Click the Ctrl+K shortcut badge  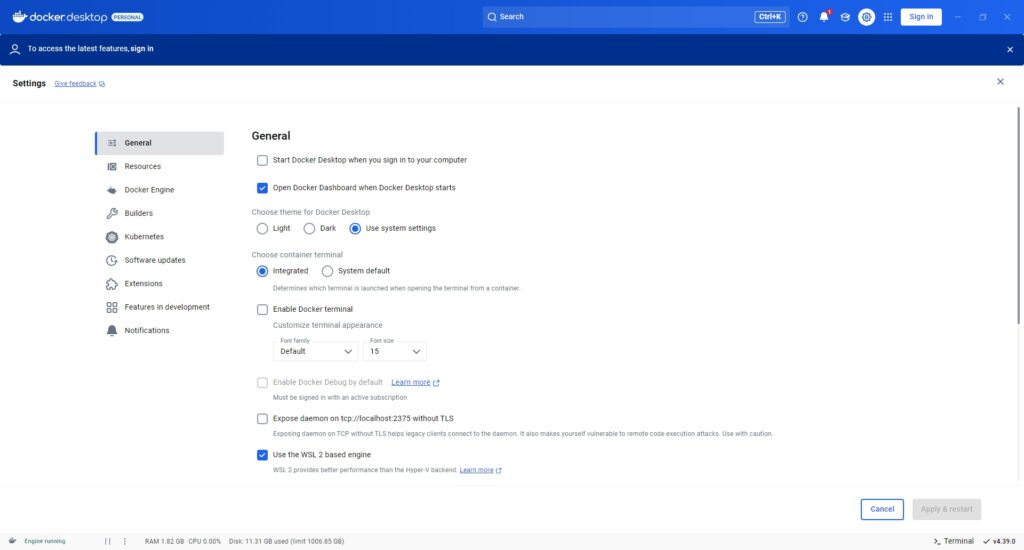tap(770, 17)
